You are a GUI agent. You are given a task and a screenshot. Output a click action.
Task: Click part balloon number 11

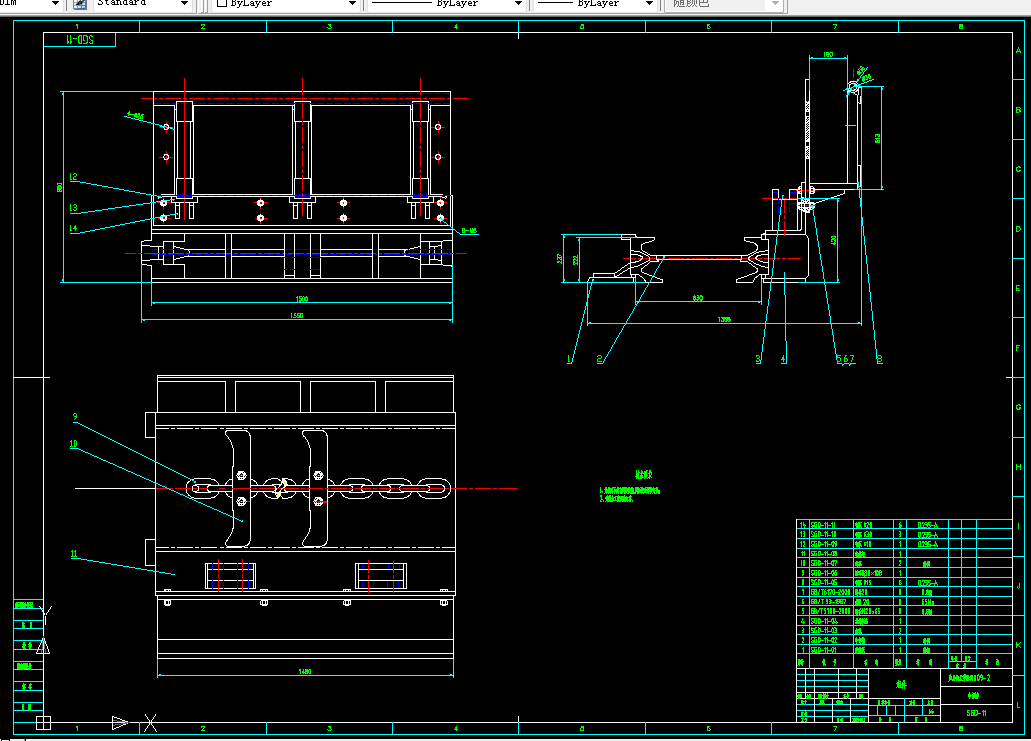pos(74,554)
